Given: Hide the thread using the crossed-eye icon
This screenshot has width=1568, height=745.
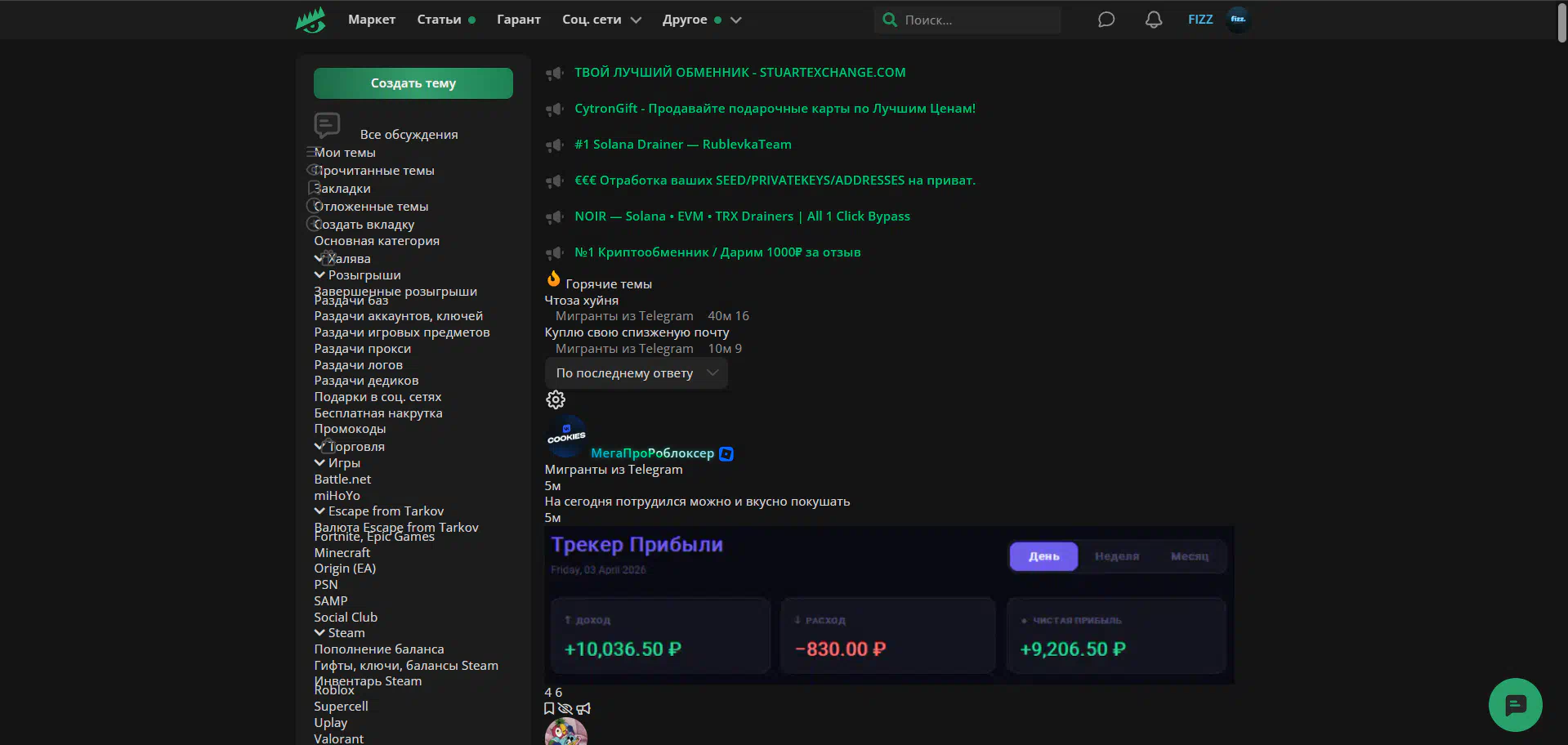Looking at the screenshot, I should [565, 708].
